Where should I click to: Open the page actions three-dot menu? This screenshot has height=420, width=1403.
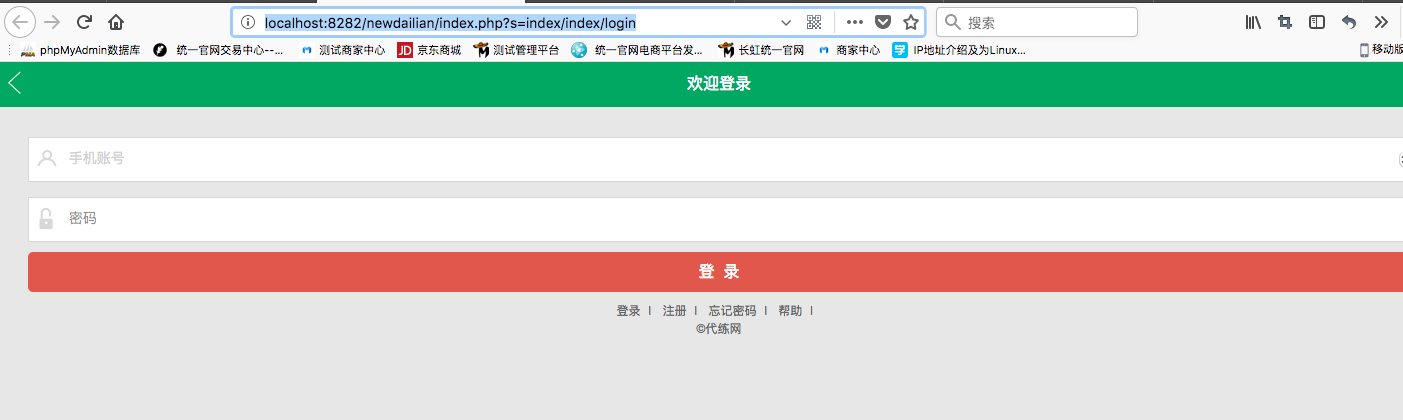[855, 22]
